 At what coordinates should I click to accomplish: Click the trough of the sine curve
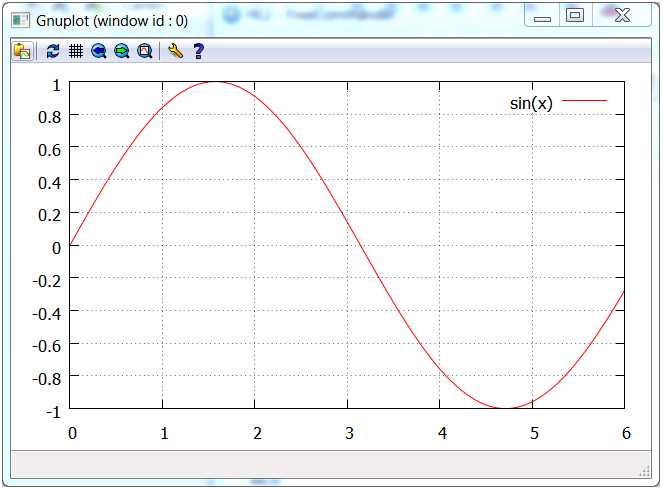(x=507, y=408)
